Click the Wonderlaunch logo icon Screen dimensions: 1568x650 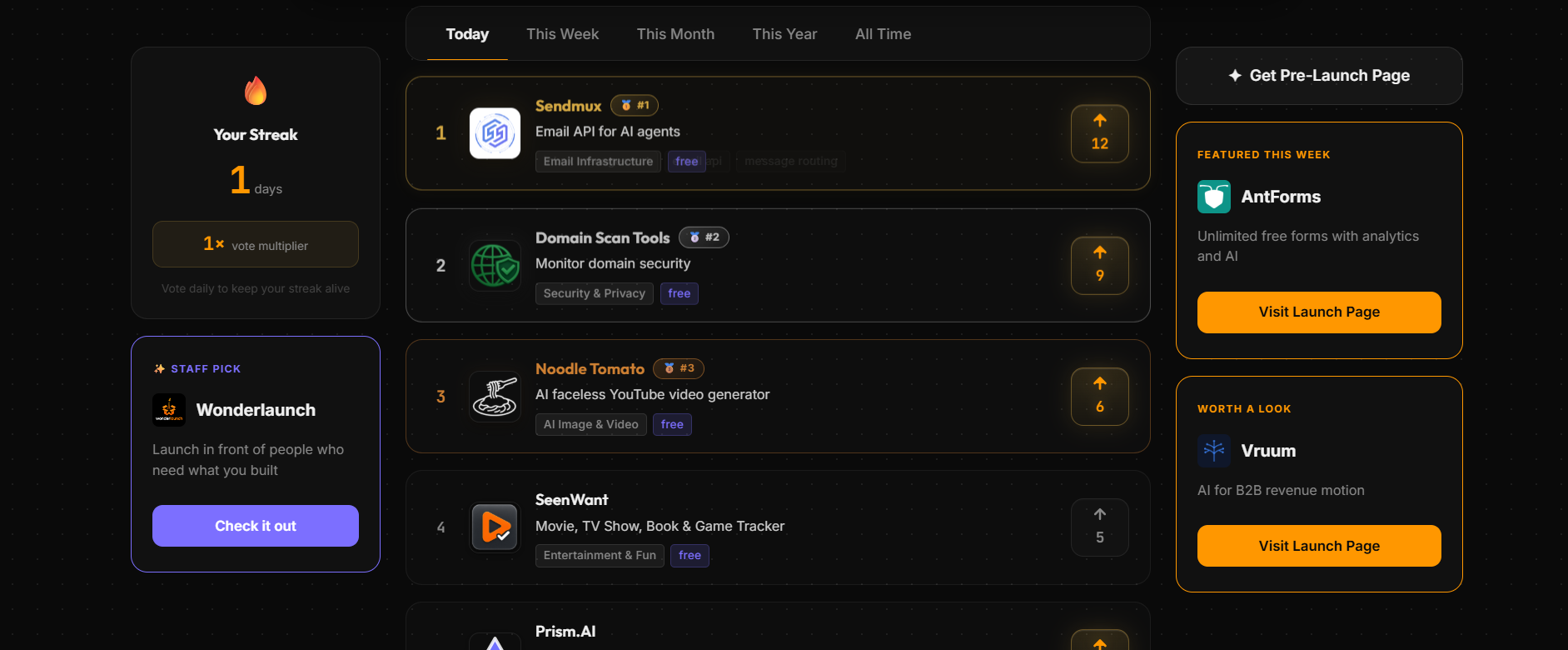[169, 410]
